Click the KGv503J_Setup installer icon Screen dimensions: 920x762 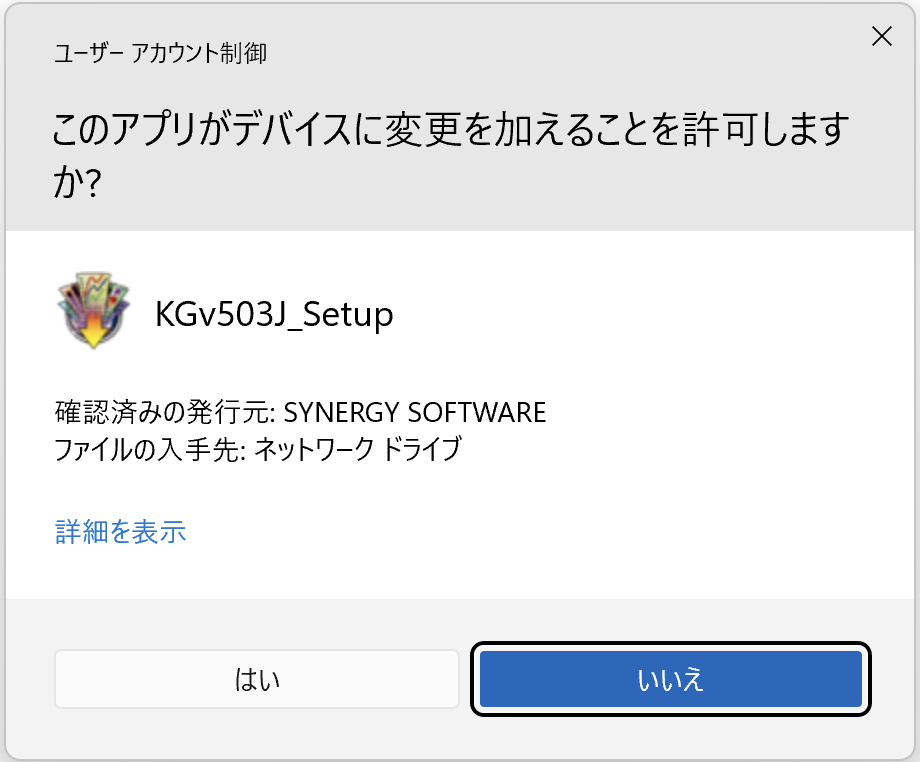(x=94, y=314)
